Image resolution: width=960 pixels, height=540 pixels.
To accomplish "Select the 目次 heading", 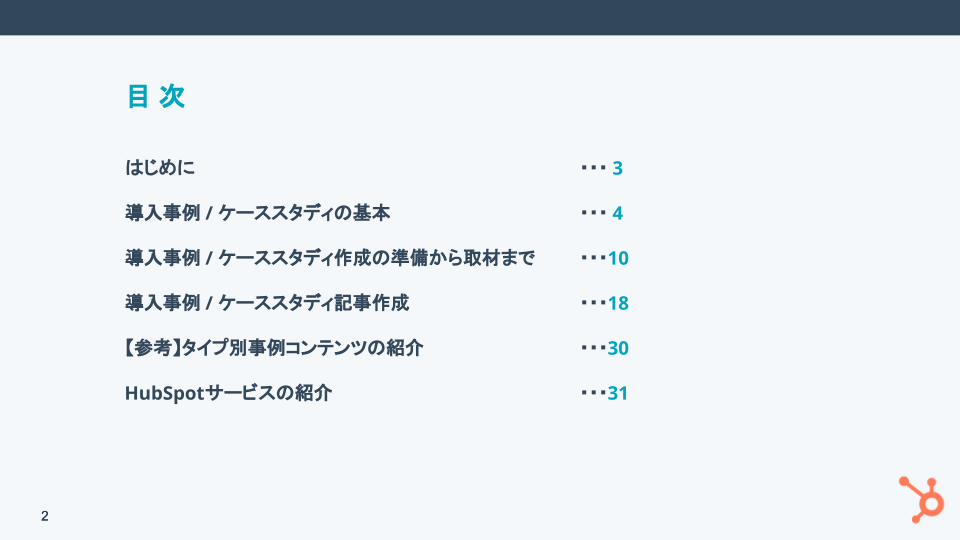I will point(155,96).
